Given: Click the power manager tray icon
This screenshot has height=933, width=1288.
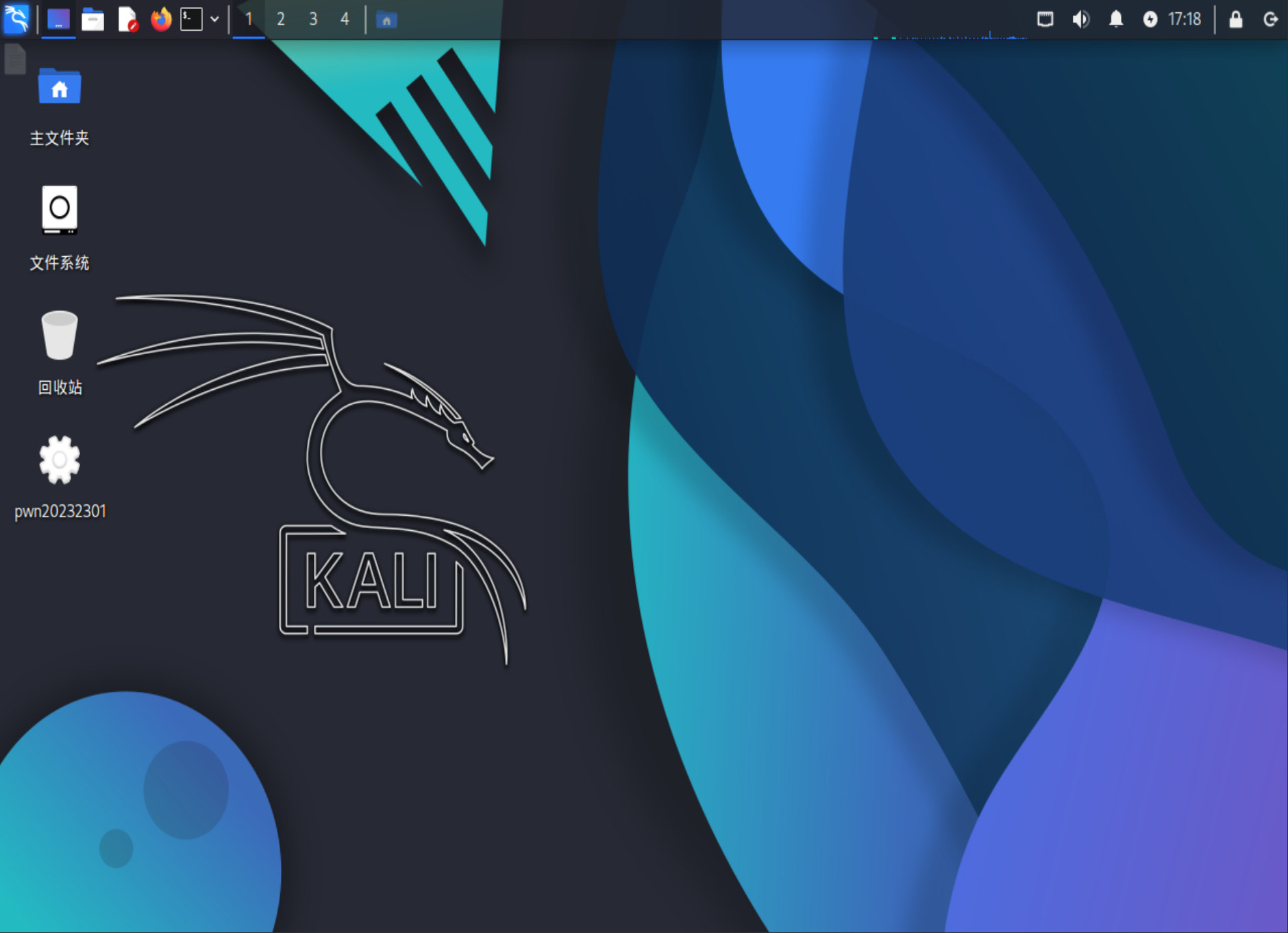Looking at the screenshot, I should pos(1150,19).
